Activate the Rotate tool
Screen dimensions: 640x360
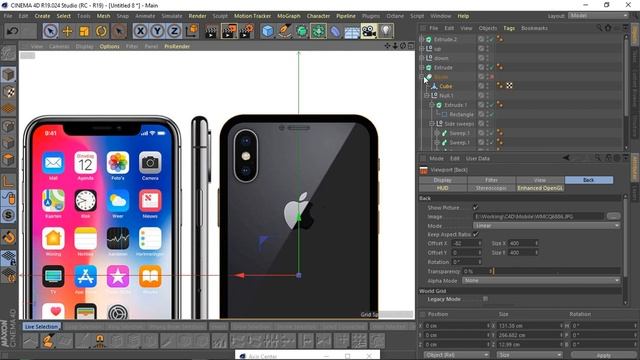tap(101, 31)
